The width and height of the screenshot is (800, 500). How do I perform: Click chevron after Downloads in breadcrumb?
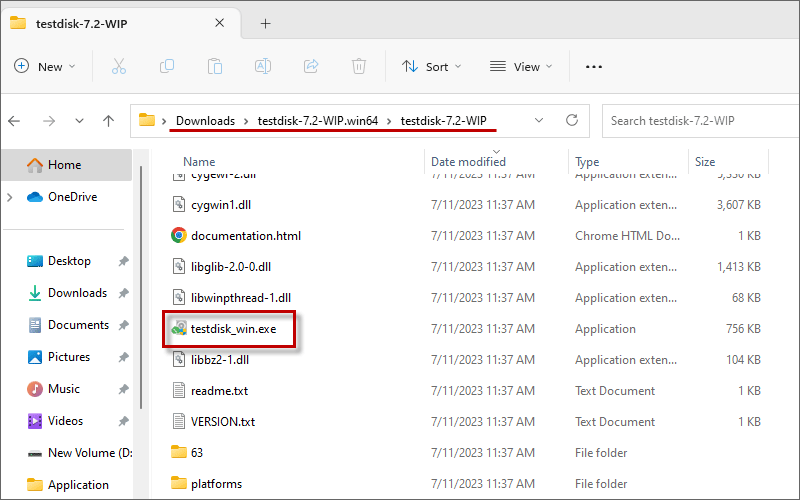tap(246, 121)
